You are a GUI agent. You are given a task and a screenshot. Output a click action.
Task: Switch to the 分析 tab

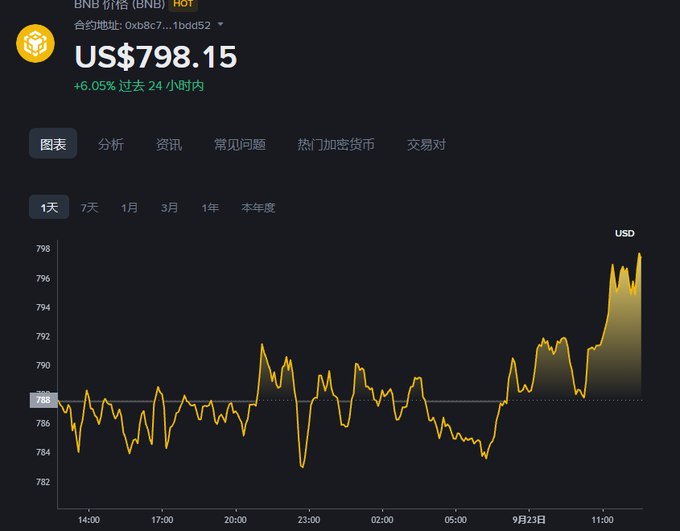click(x=111, y=144)
